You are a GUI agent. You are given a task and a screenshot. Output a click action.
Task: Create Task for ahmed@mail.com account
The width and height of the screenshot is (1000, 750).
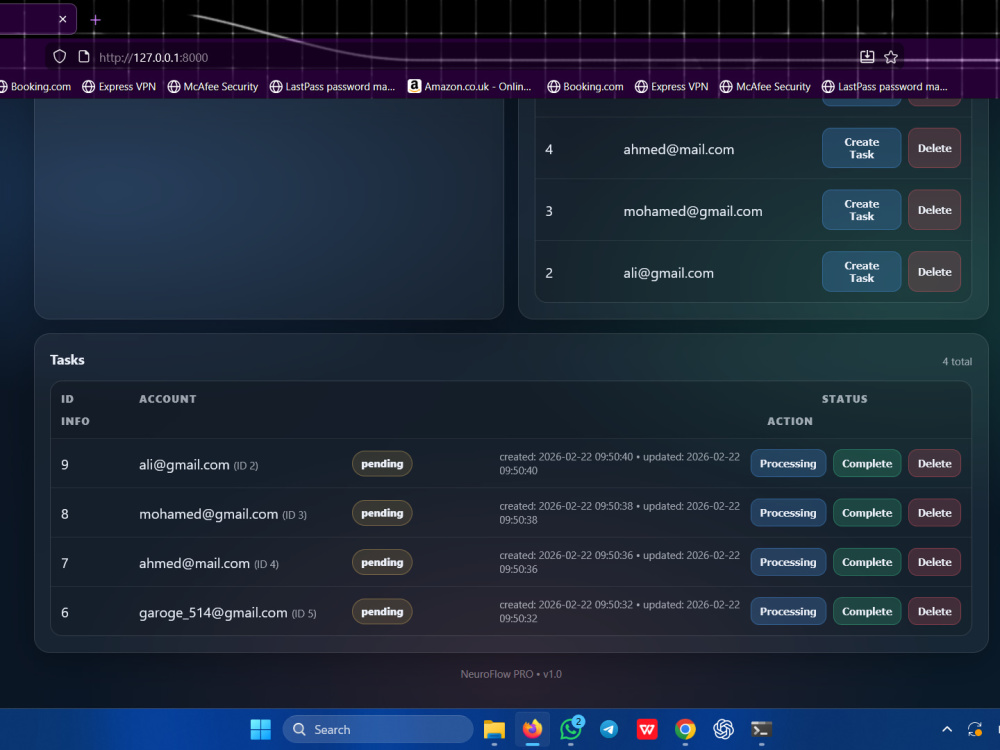click(x=862, y=148)
